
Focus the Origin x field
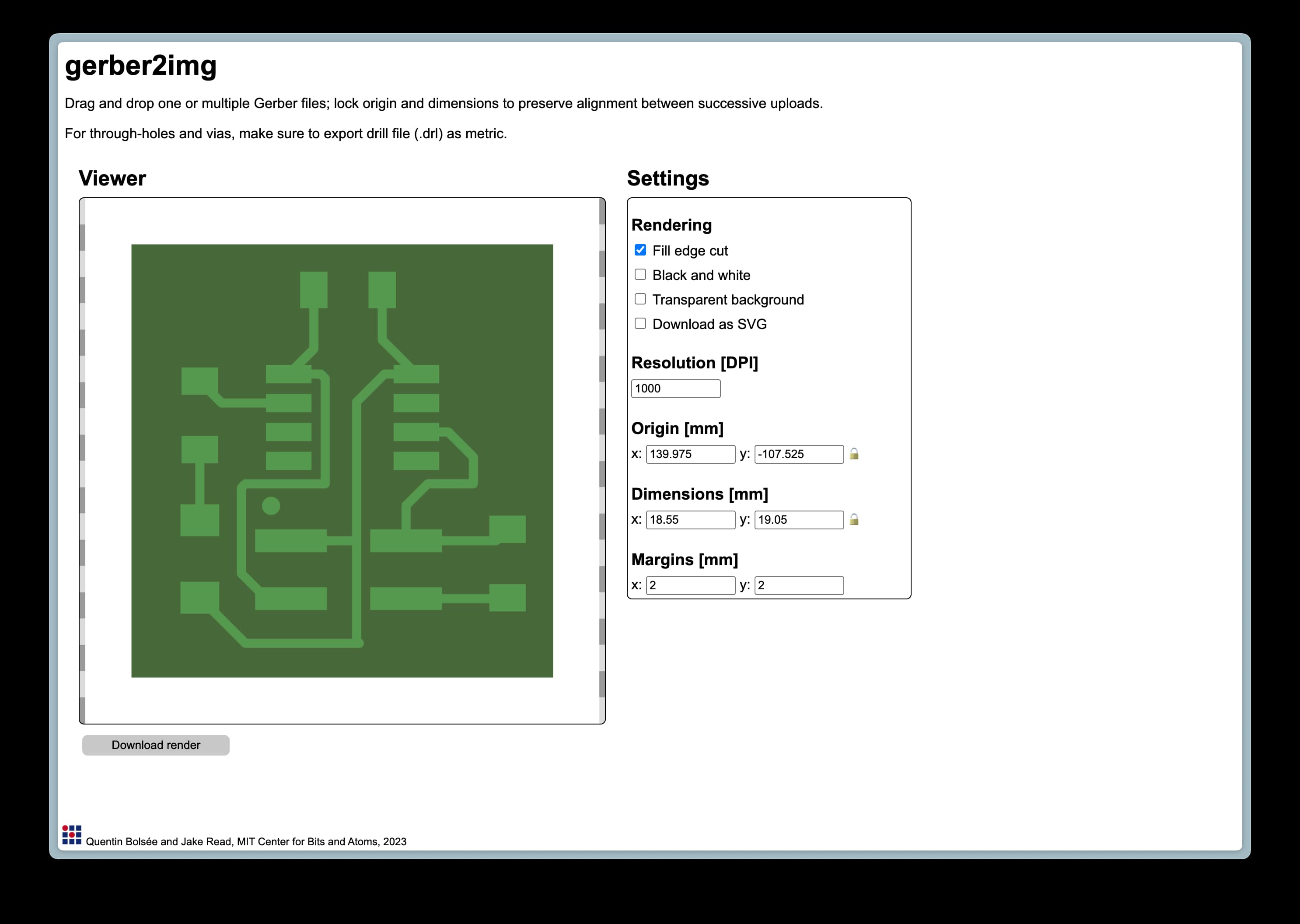(x=690, y=454)
